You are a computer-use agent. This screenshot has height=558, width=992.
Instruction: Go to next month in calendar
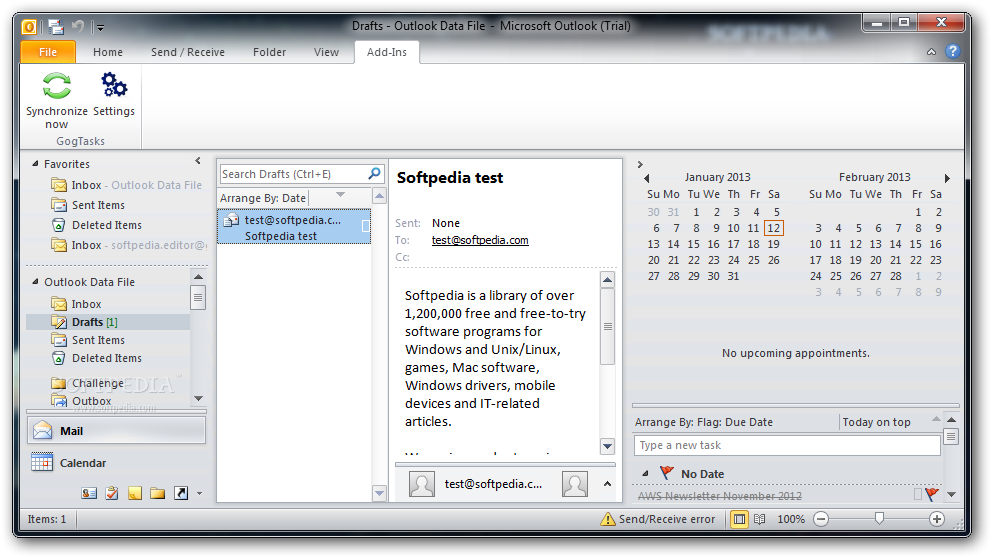coord(947,178)
